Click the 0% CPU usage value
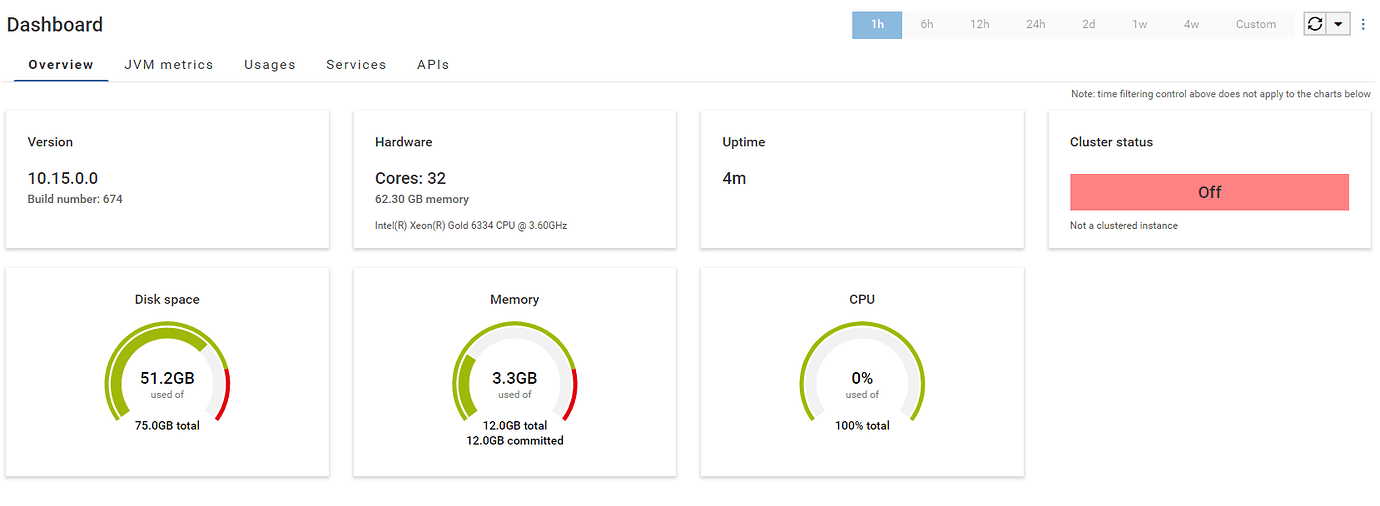This screenshot has width=1380, height=506. pyautogui.click(x=862, y=378)
